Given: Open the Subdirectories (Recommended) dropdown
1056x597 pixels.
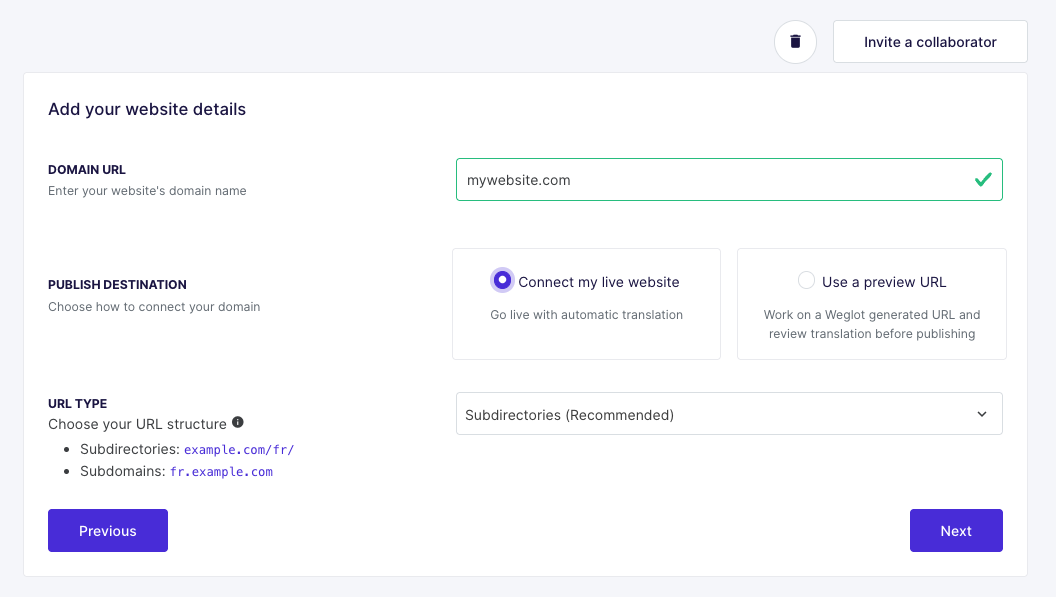Looking at the screenshot, I should click(729, 414).
